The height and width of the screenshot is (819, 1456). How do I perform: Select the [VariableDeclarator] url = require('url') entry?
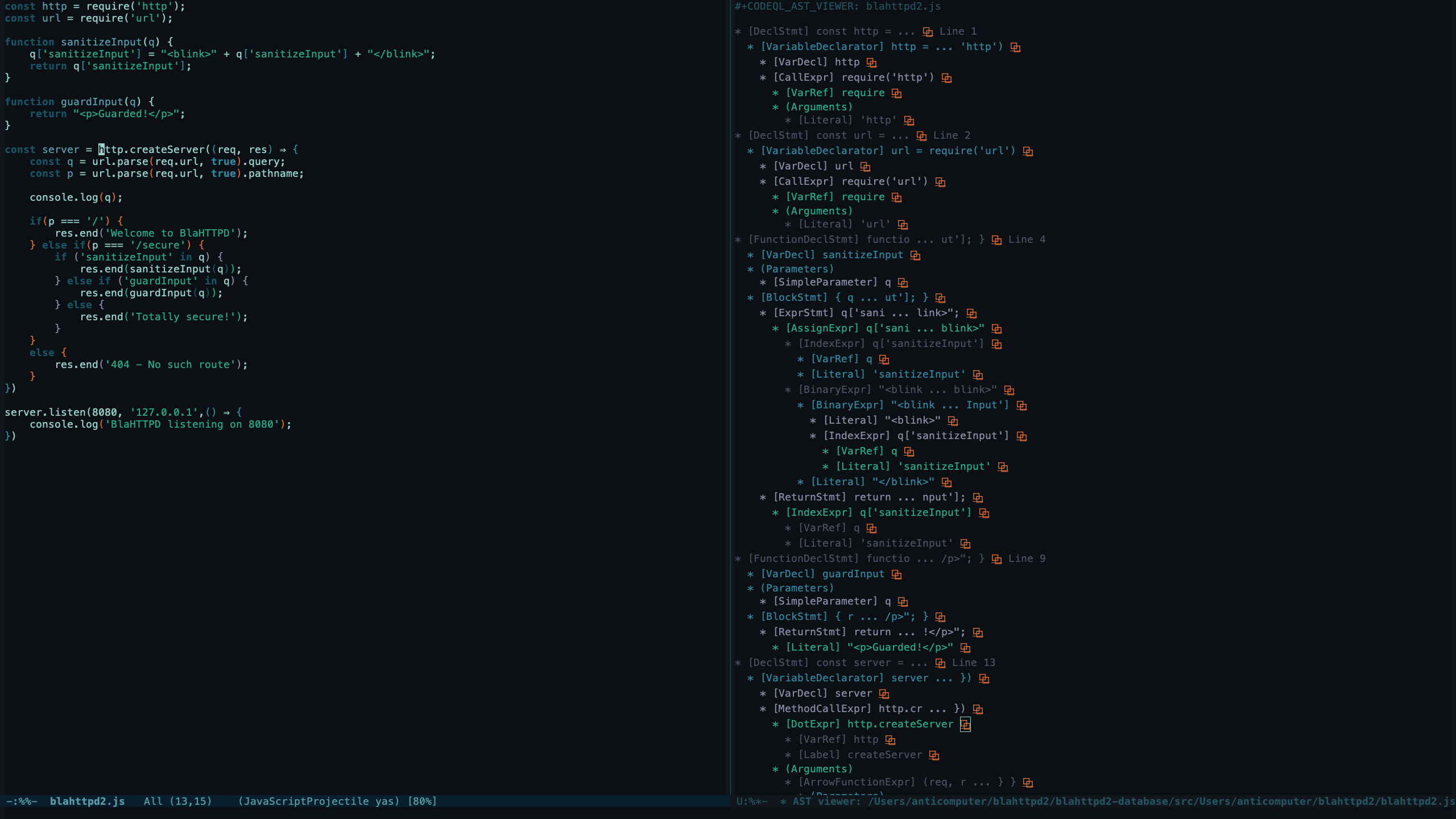(887, 151)
